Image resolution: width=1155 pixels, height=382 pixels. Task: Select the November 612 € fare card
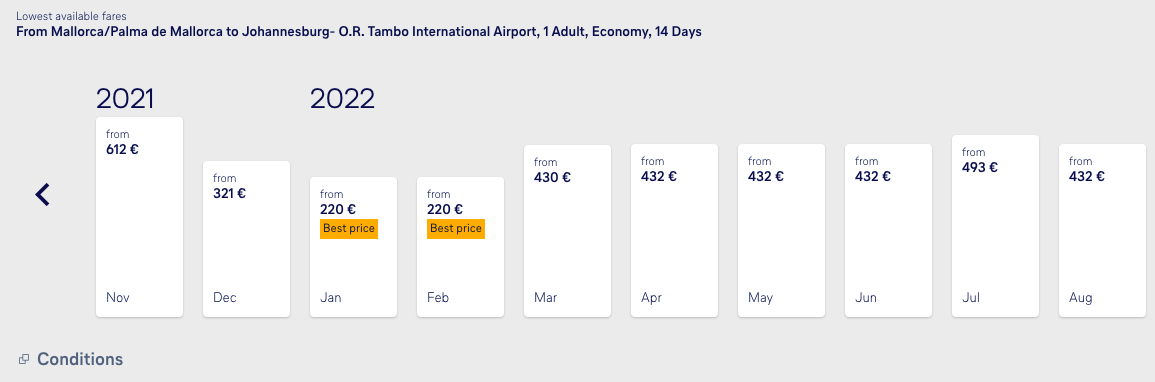(139, 217)
